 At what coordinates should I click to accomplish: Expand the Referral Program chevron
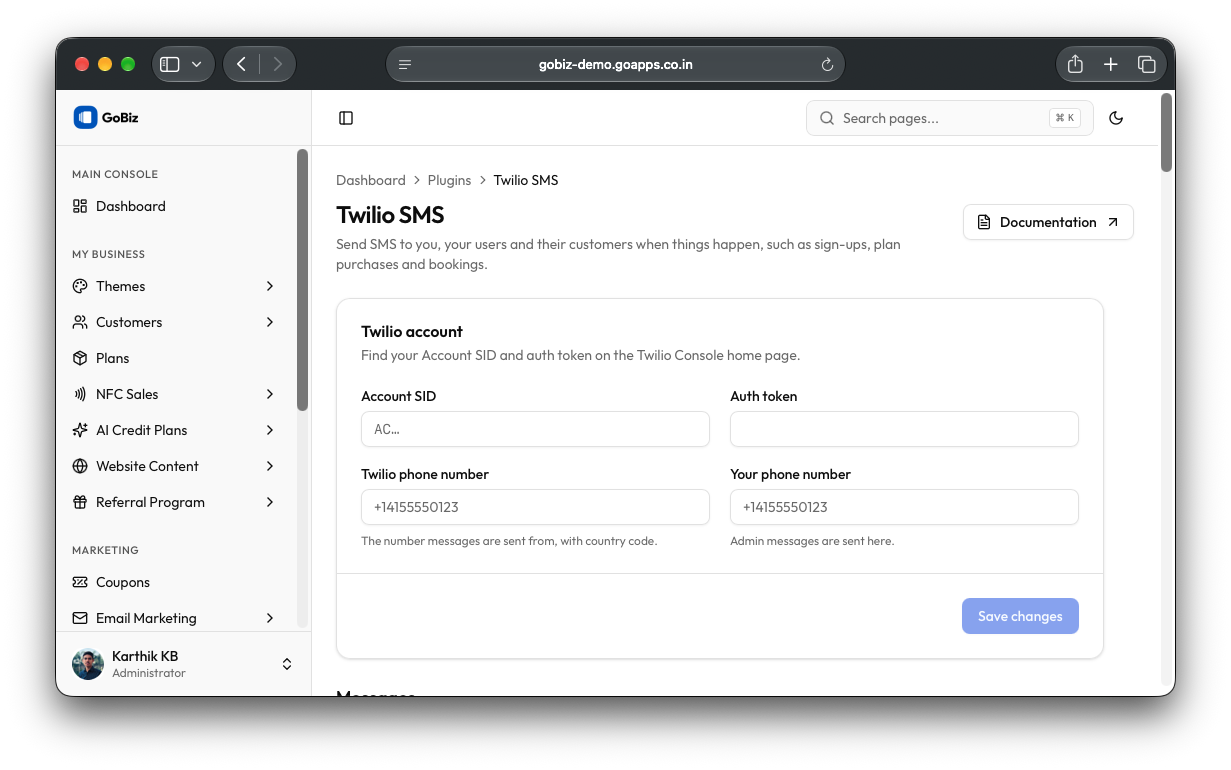pyautogui.click(x=270, y=502)
